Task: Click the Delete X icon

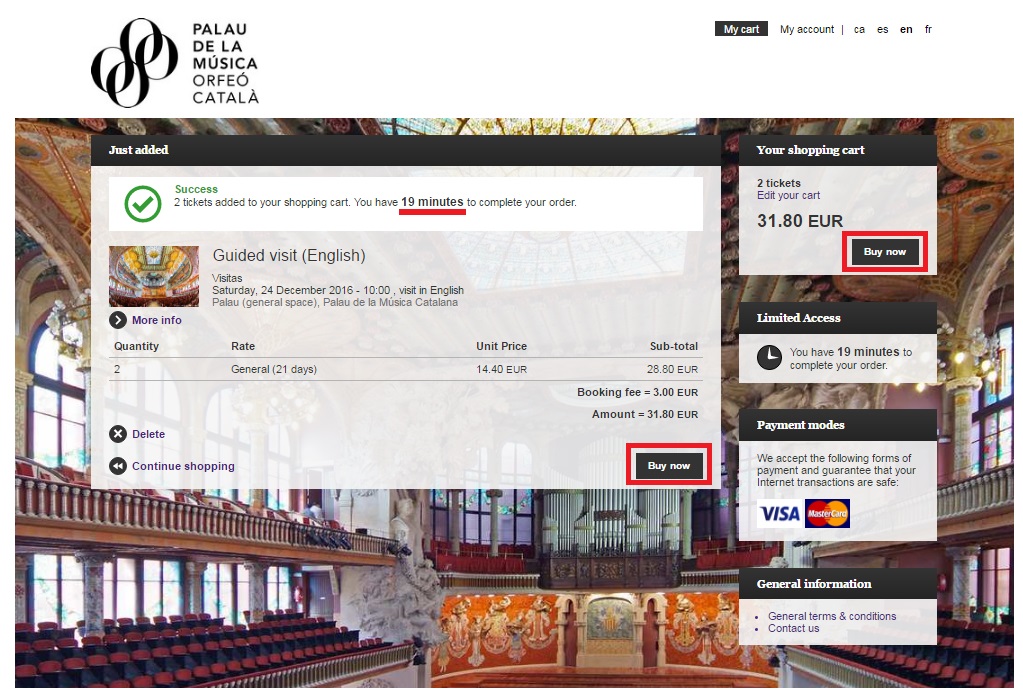Action: [117, 434]
